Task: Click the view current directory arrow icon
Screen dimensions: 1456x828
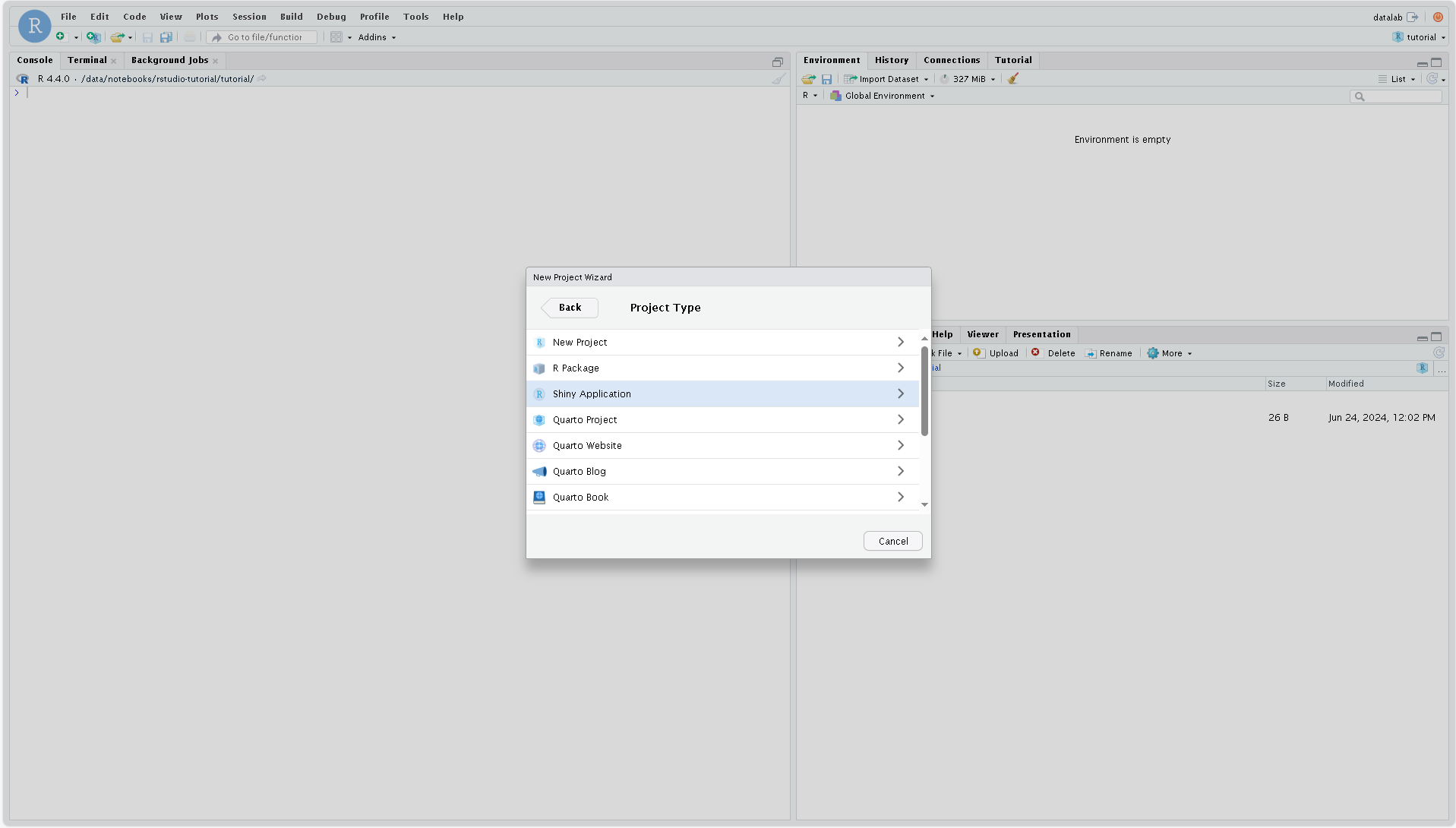Action: coord(262,78)
